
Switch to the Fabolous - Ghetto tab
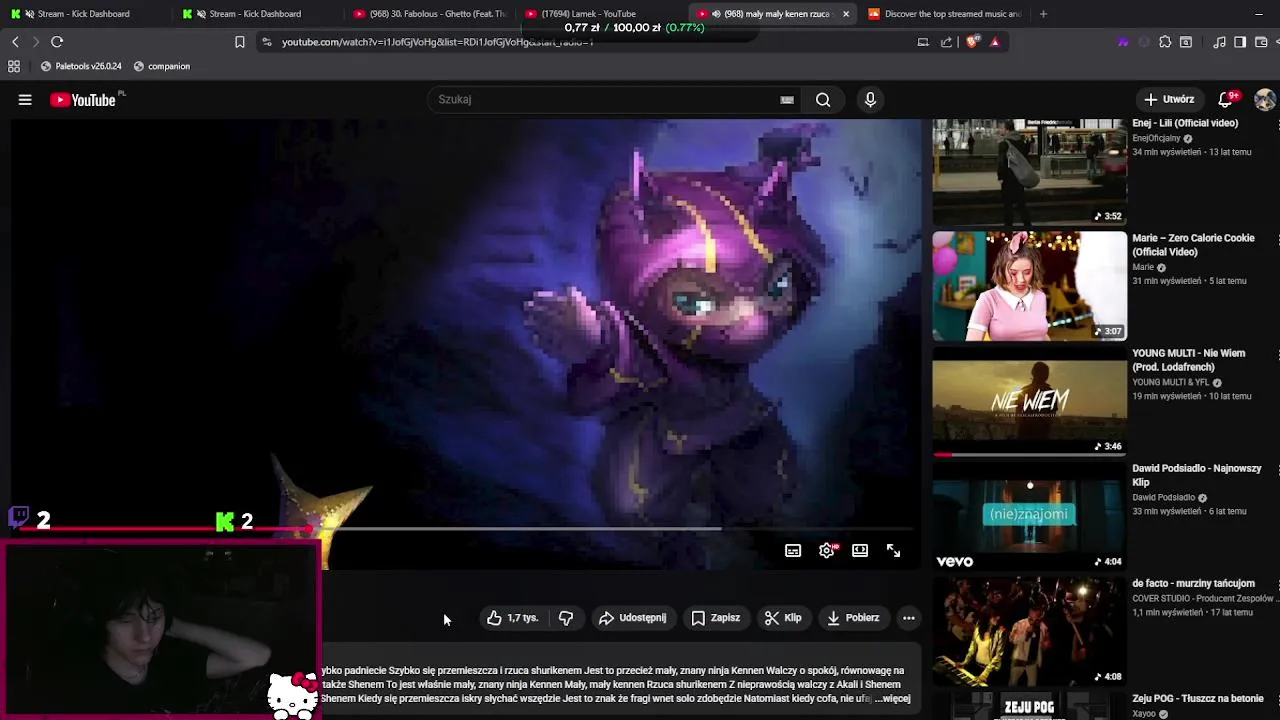pyautogui.click(x=430, y=14)
